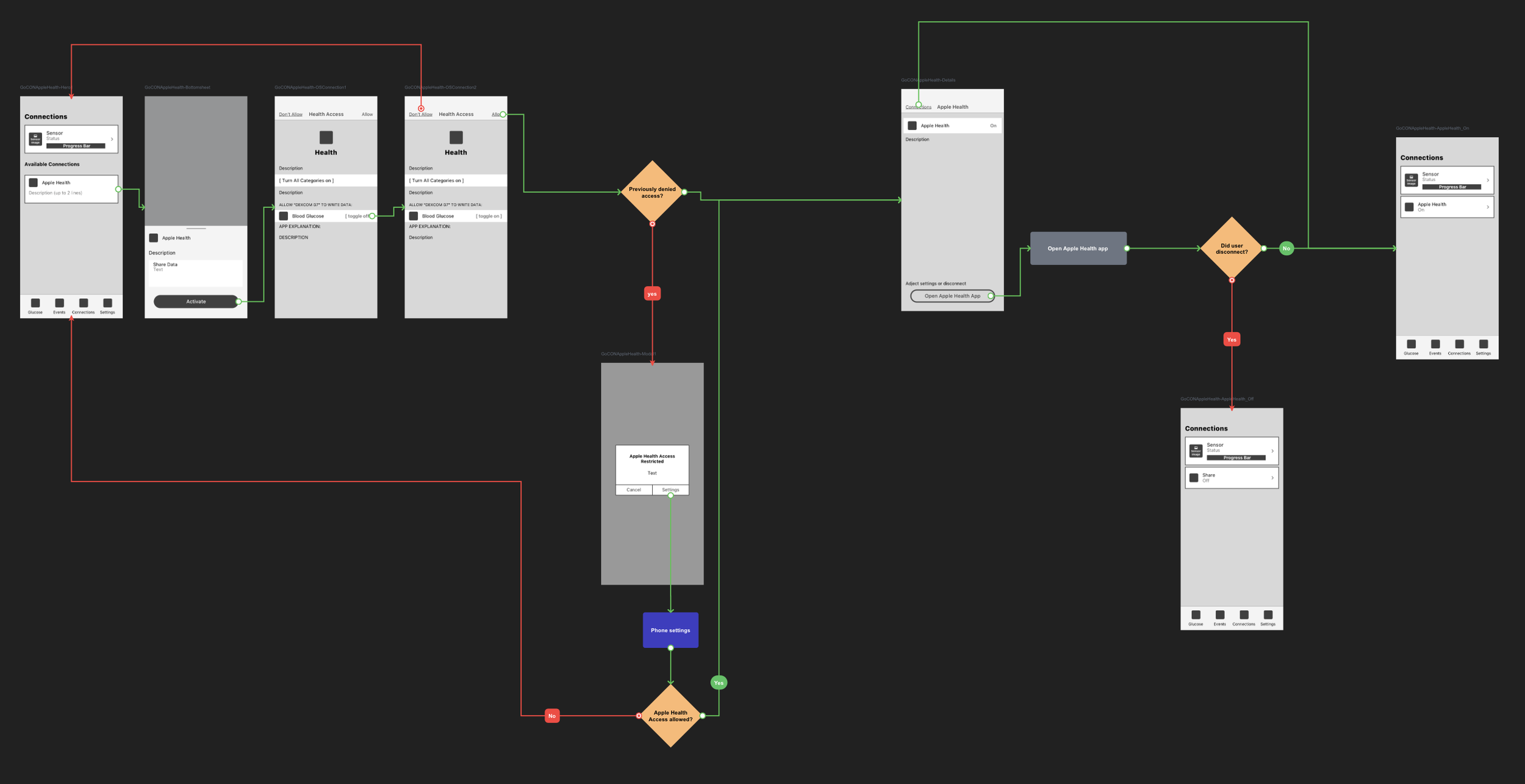Viewport: 1525px width, 784px height.
Task: Toggle Blood Glucose "toggle on" in OSConnection2
Action: point(489,216)
